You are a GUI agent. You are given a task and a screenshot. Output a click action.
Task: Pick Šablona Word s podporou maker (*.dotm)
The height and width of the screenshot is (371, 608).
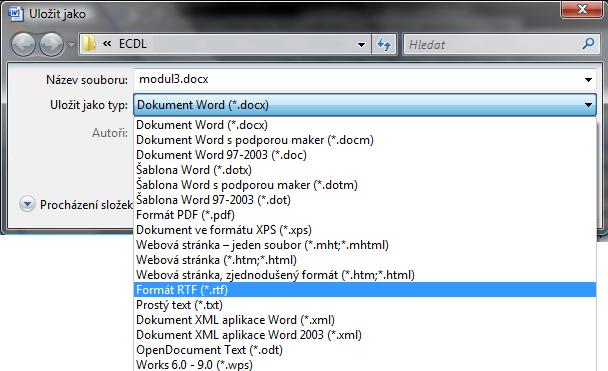[x=364, y=185]
